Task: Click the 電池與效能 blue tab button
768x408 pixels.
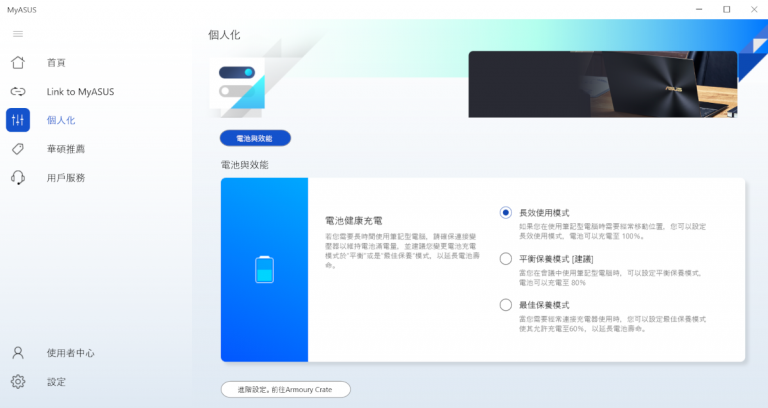Action: pyautogui.click(x=255, y=138)
